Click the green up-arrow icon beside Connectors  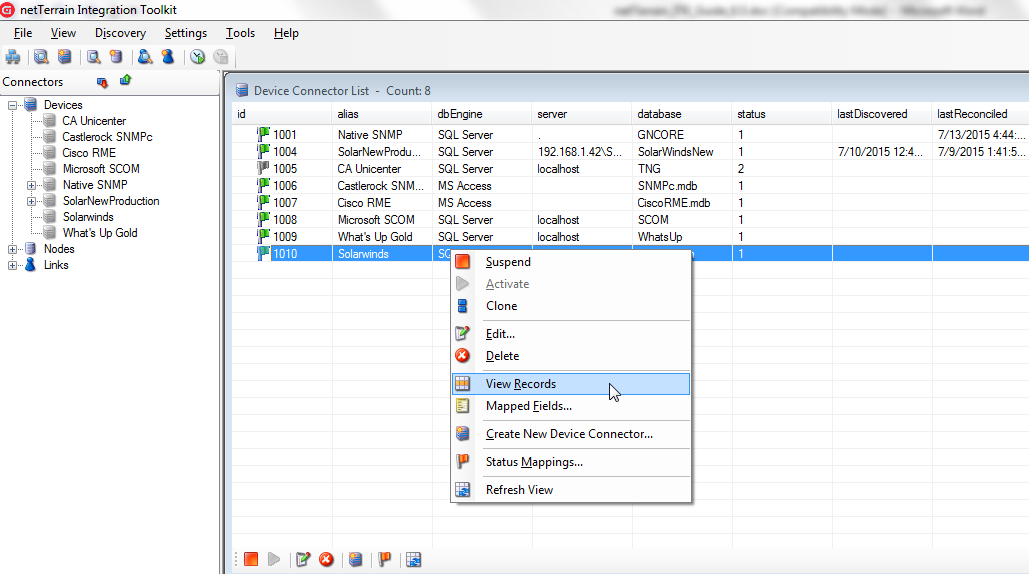(x=126, y=81)
